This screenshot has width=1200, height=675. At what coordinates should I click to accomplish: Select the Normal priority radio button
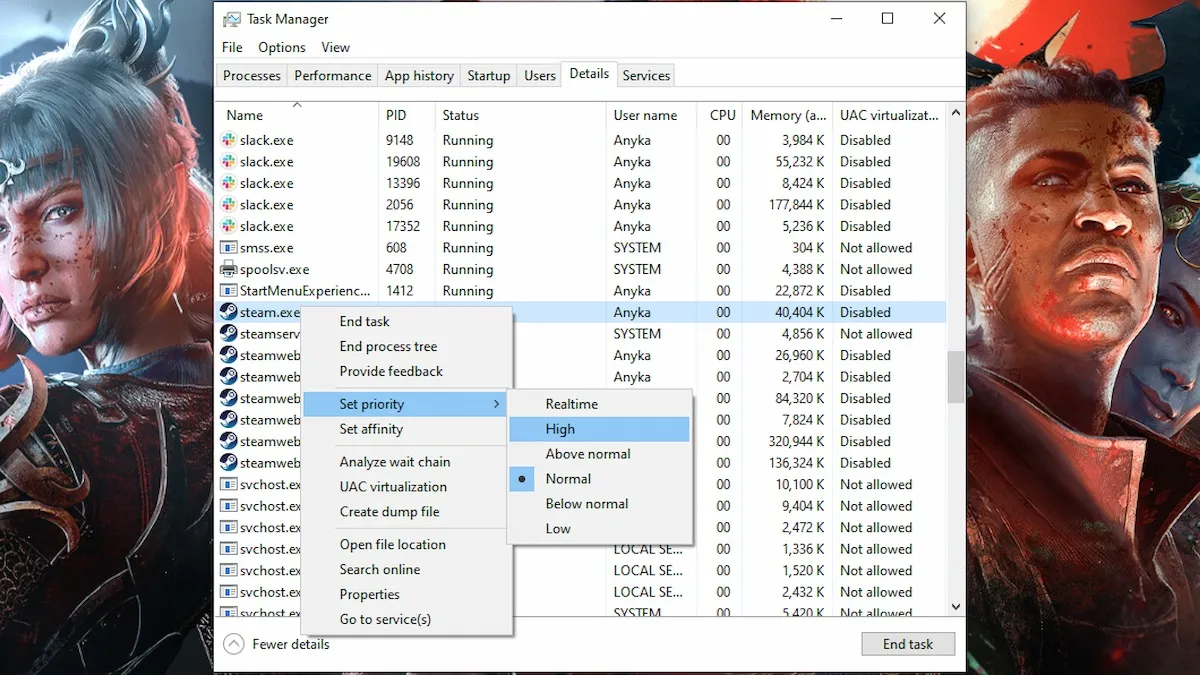[x=521, y=478]
